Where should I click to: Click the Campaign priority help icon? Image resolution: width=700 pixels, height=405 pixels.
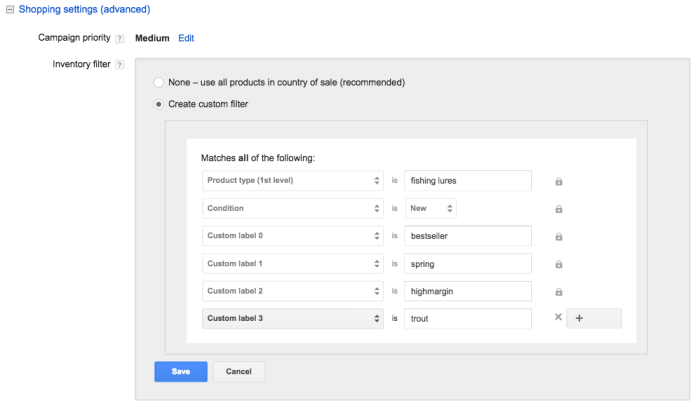pyautogui.click(x=119, y=38)
